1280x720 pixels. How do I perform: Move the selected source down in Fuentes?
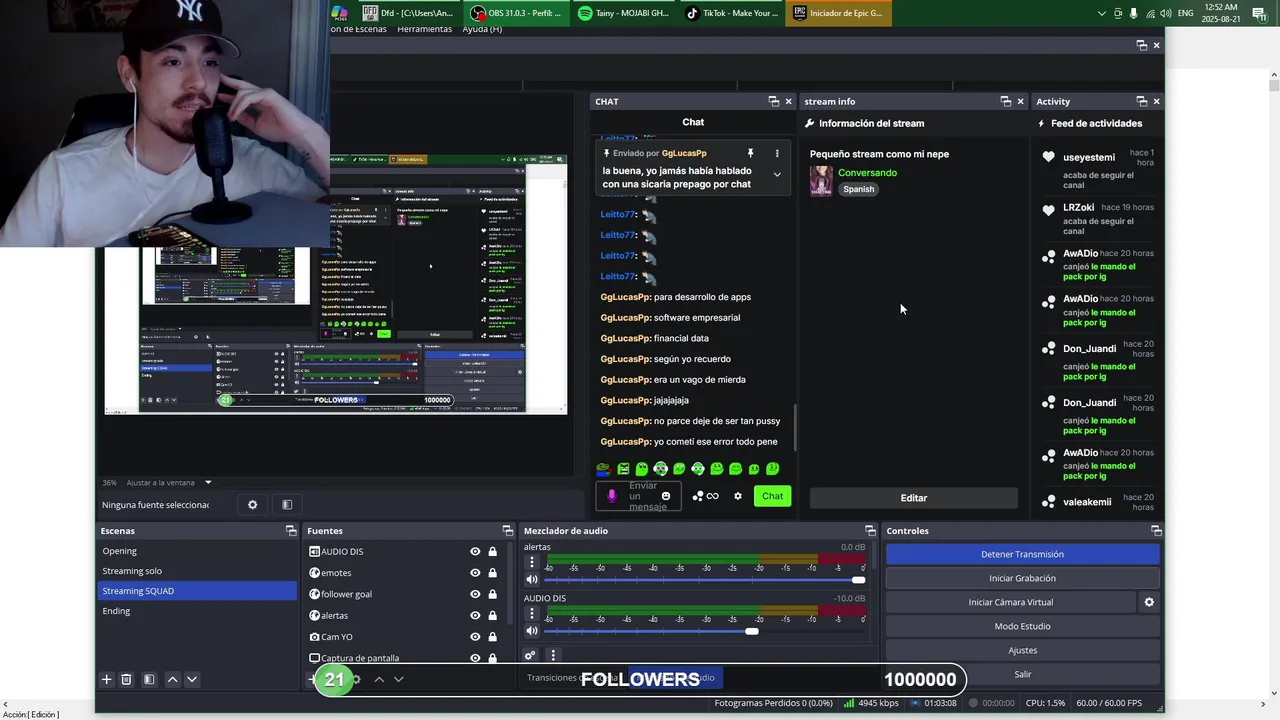pyautogui.click(x=398, y=679)
